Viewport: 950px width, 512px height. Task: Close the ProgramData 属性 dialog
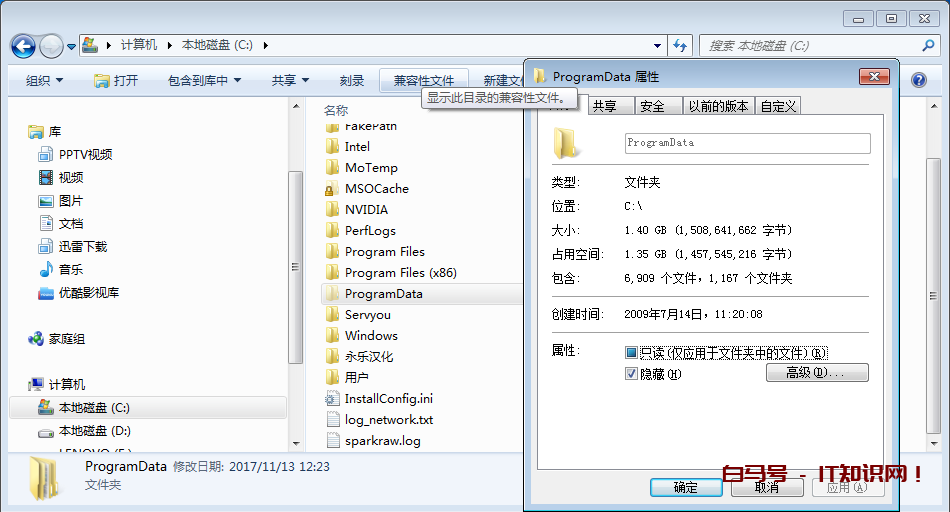point(874,76)
